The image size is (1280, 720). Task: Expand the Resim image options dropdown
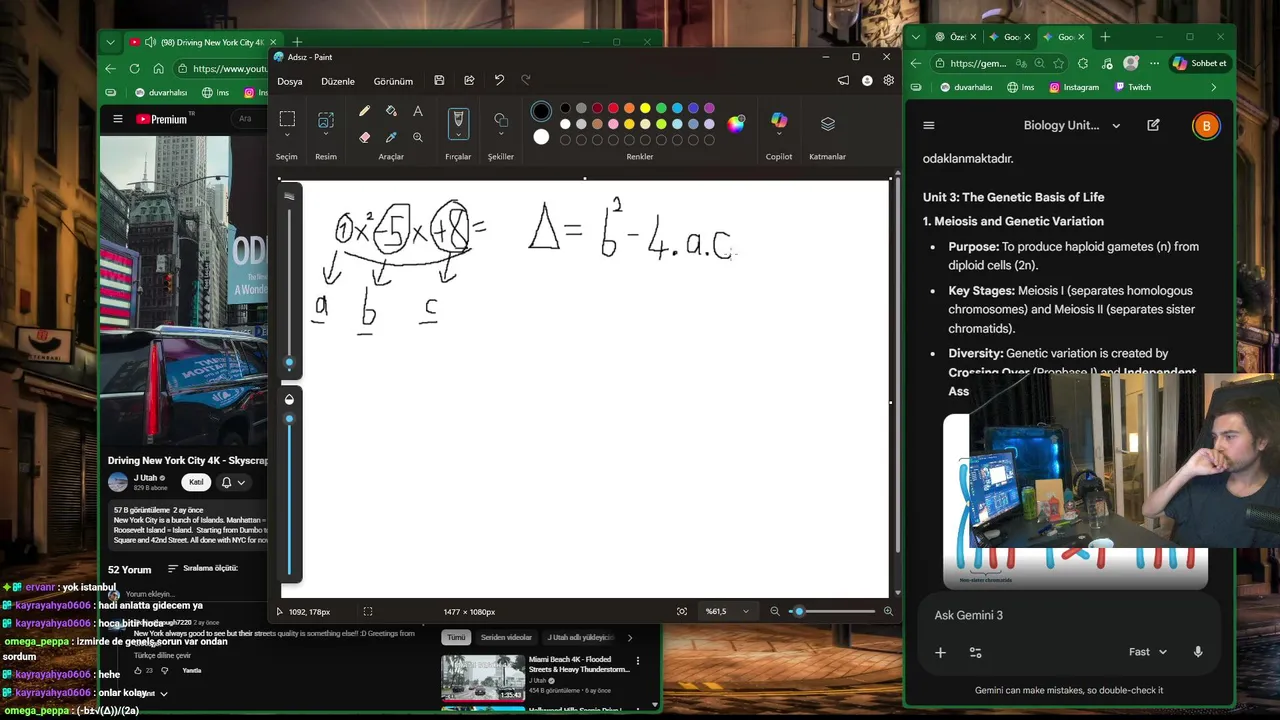pyautogui.click(x=326, y=135)
